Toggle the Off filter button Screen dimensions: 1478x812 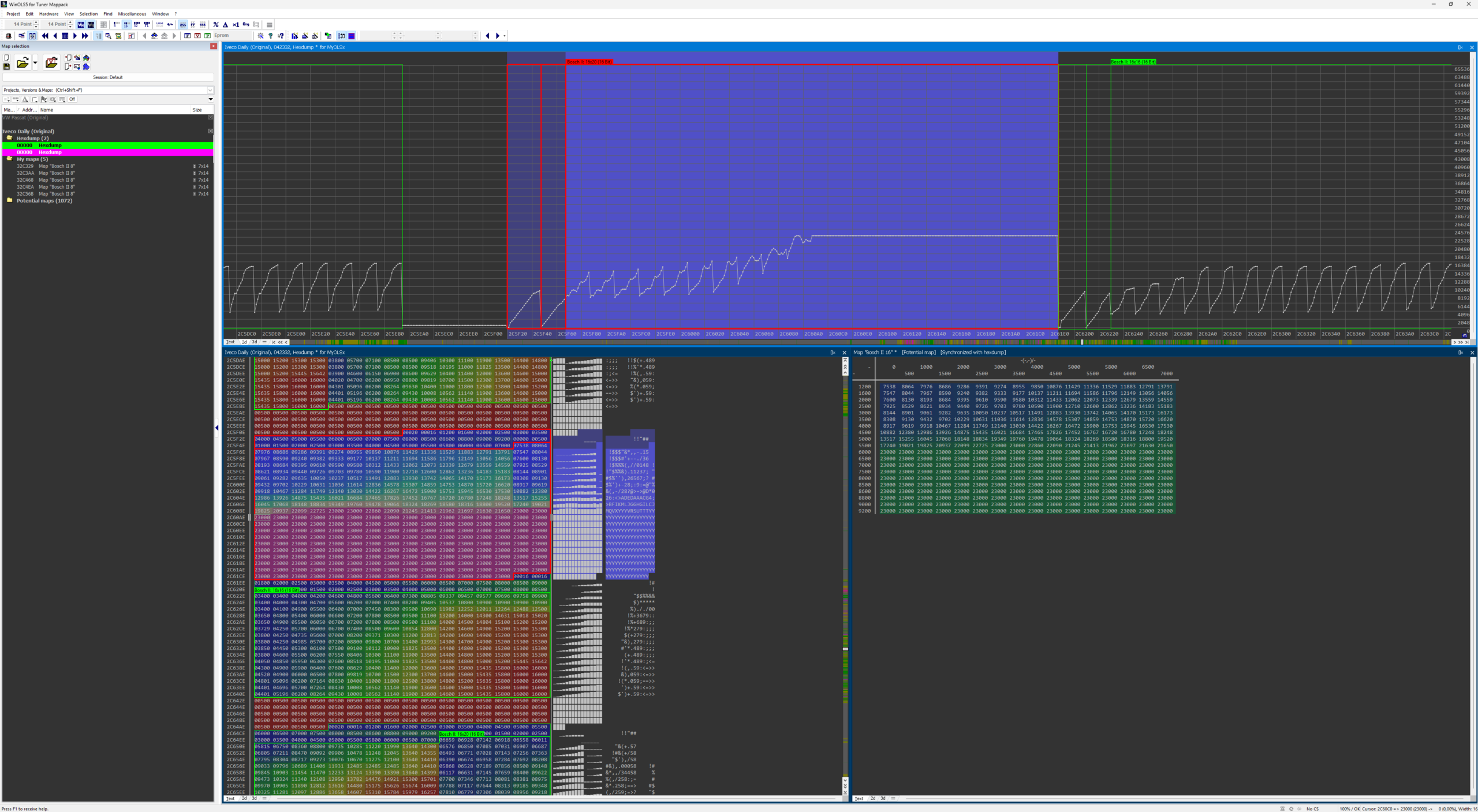[72, 99]
